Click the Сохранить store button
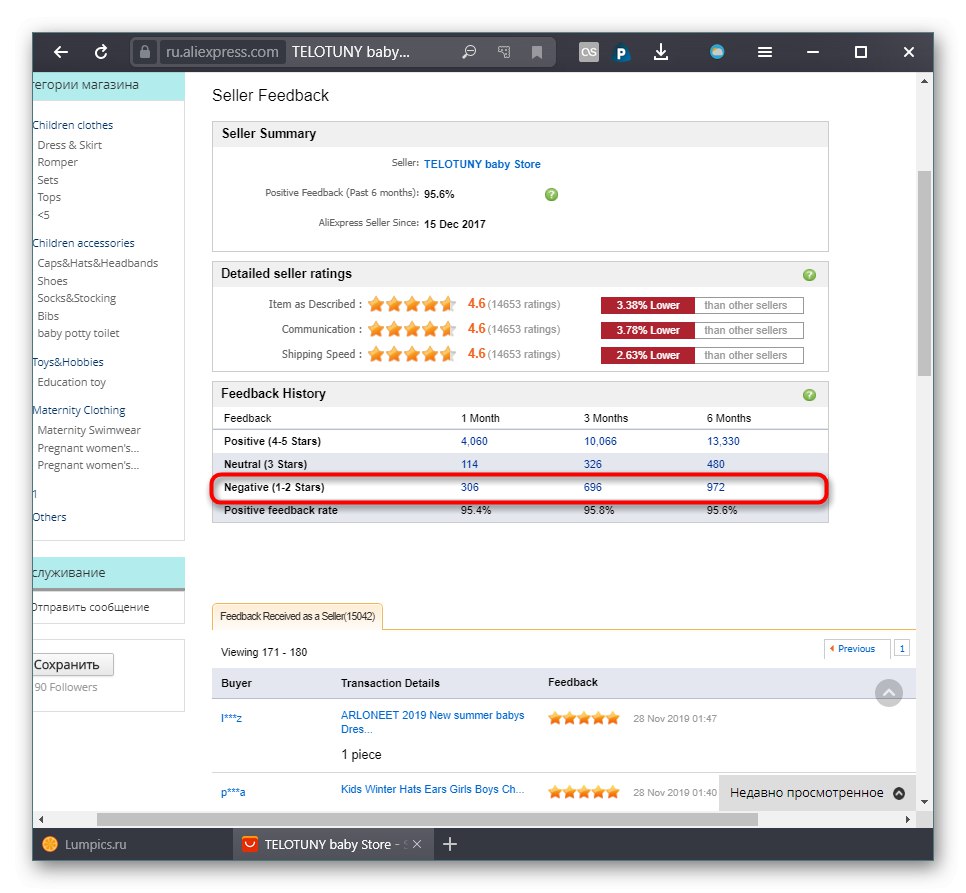The width and height of the screenshot is (966, 893). click(73, 665)
